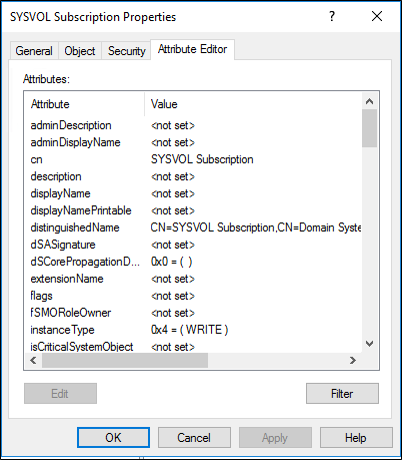This screenshot has height=460, width=402.
Task: Select the isCriticalSystemObject attribute row
Action: 194,346
